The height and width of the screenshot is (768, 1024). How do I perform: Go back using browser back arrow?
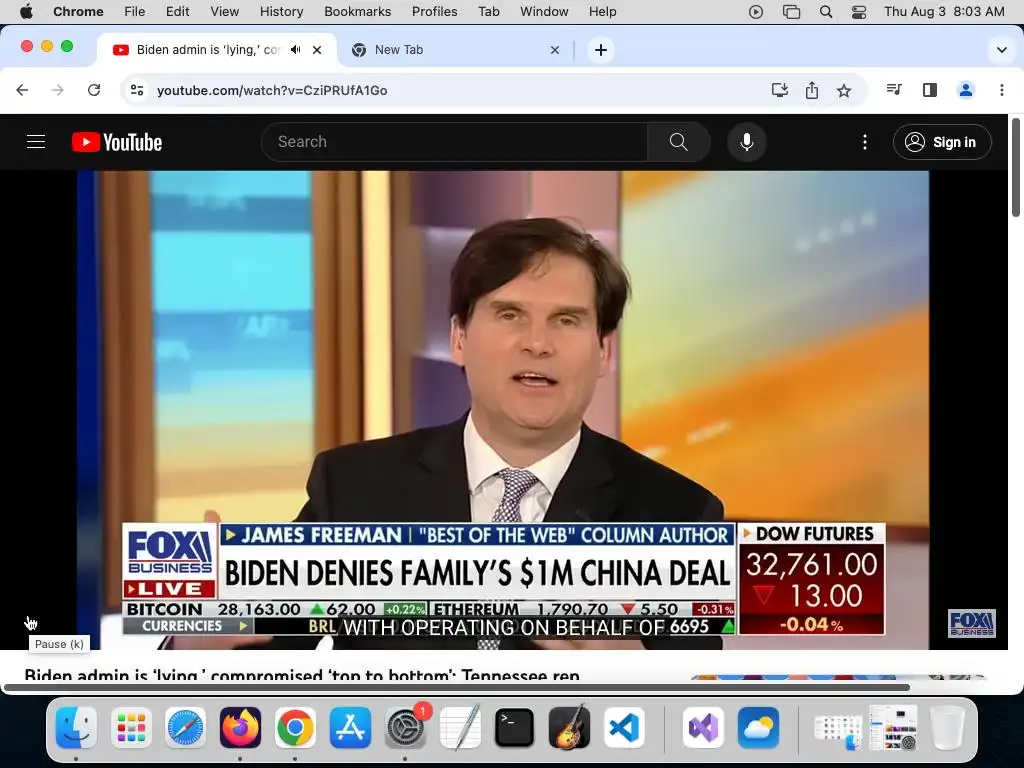click(22, 90)
